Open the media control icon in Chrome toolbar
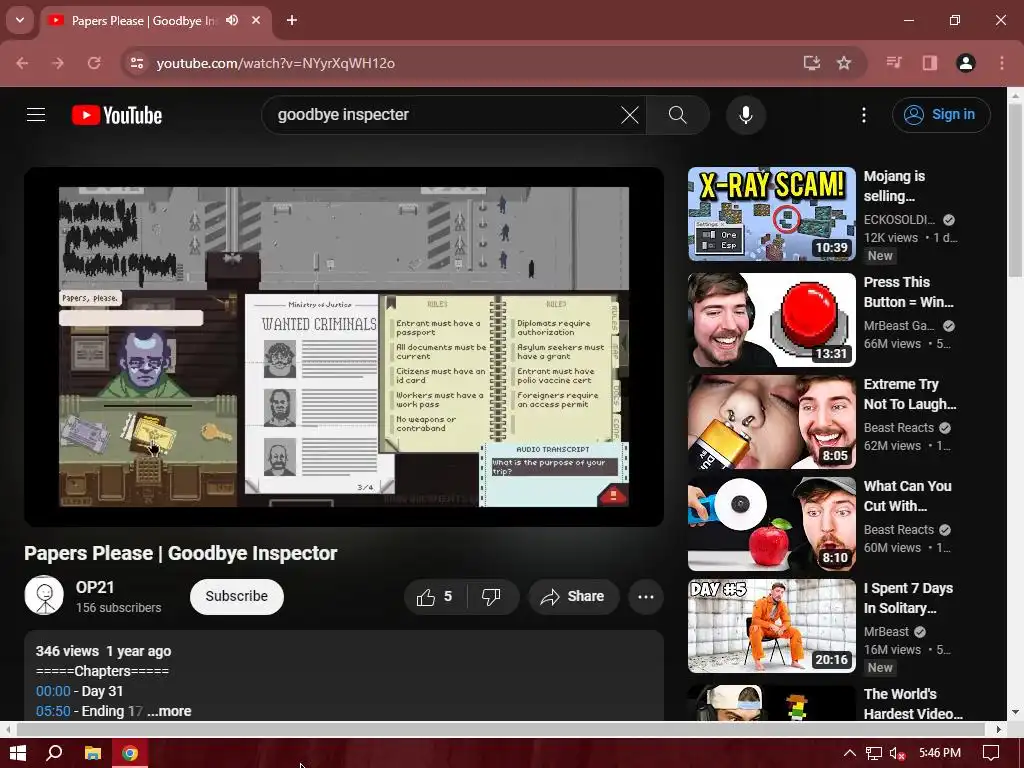The image size is (1024, 768). 894,63
